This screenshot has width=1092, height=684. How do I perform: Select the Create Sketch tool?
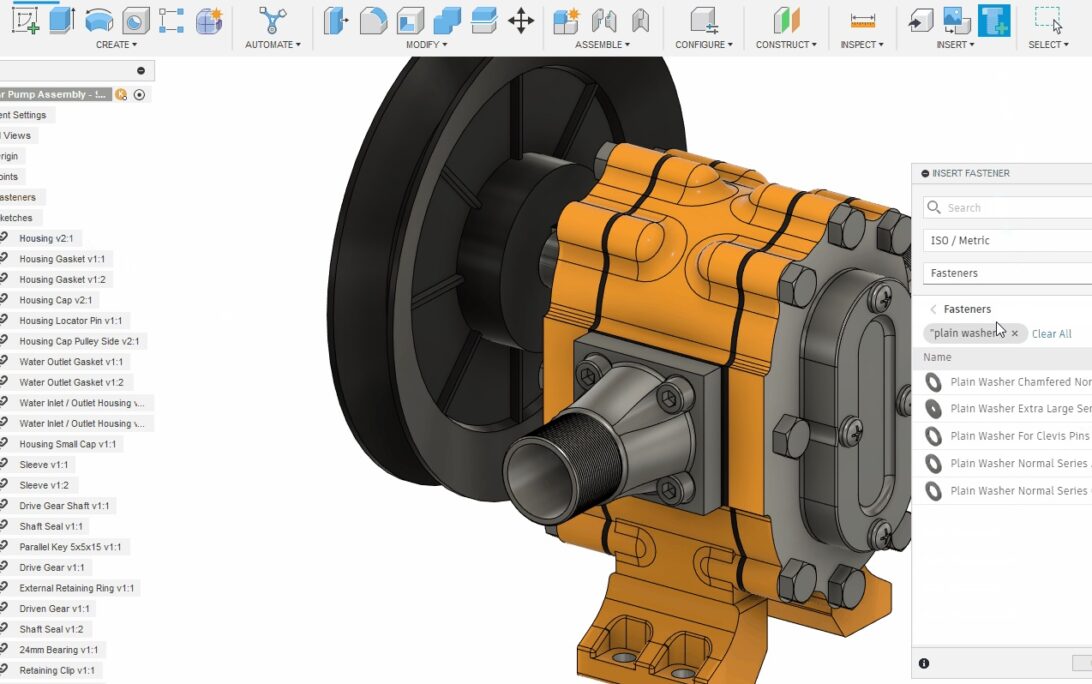[x=25, y=20]
